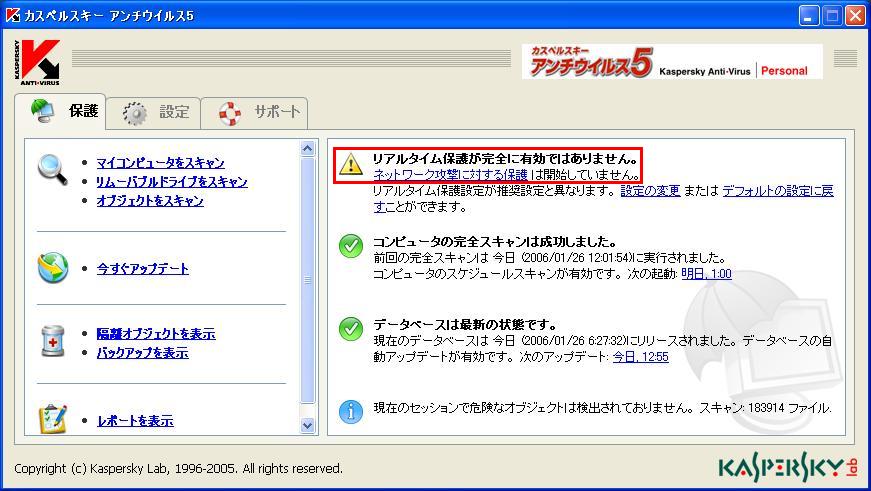Open the 設定 tab
This screenshot has height=491, width=871.
[153, 113]
